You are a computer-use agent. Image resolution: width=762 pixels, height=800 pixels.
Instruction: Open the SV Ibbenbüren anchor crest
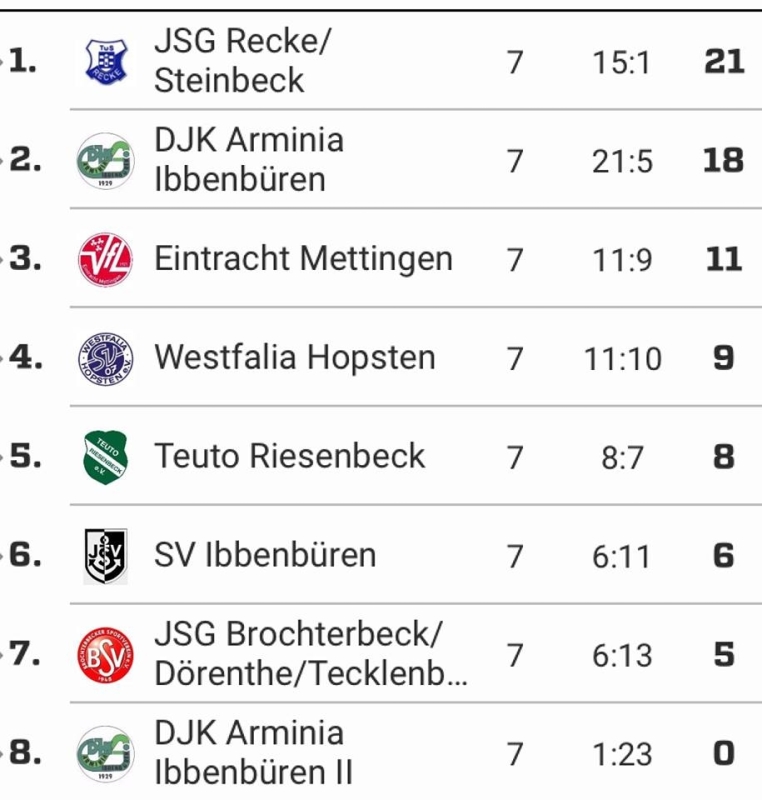click(x=106, y=556)
